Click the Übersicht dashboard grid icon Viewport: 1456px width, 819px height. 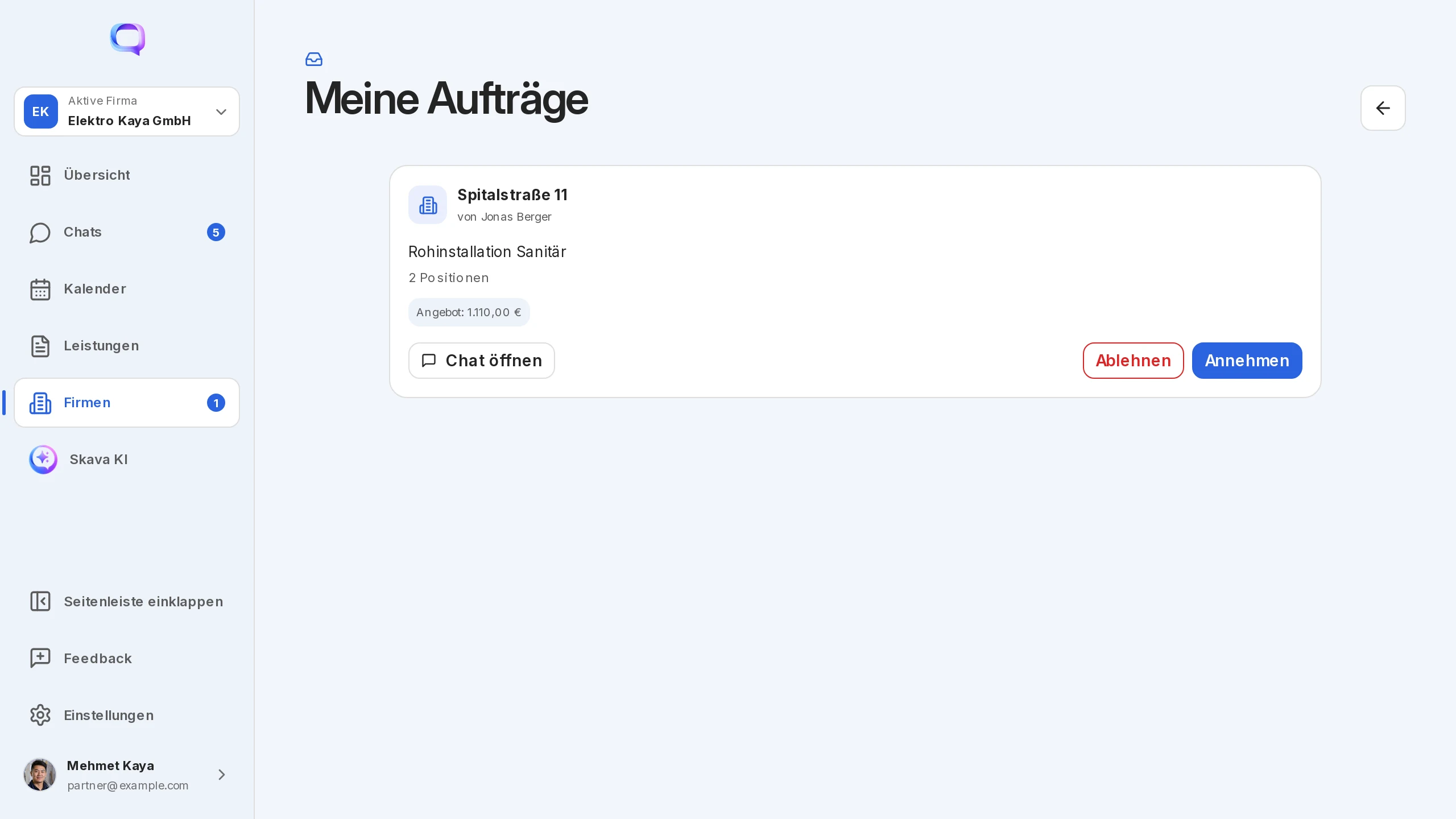point(40,175)
